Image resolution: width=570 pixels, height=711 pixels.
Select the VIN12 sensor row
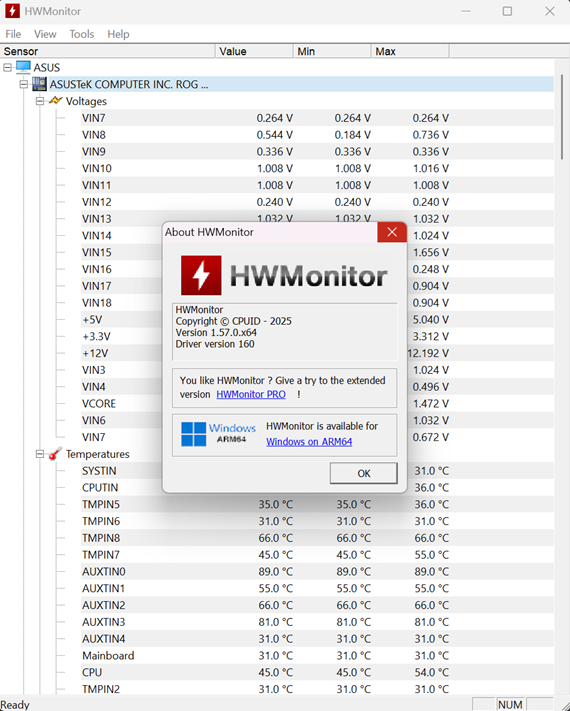(x=317, y=202)
